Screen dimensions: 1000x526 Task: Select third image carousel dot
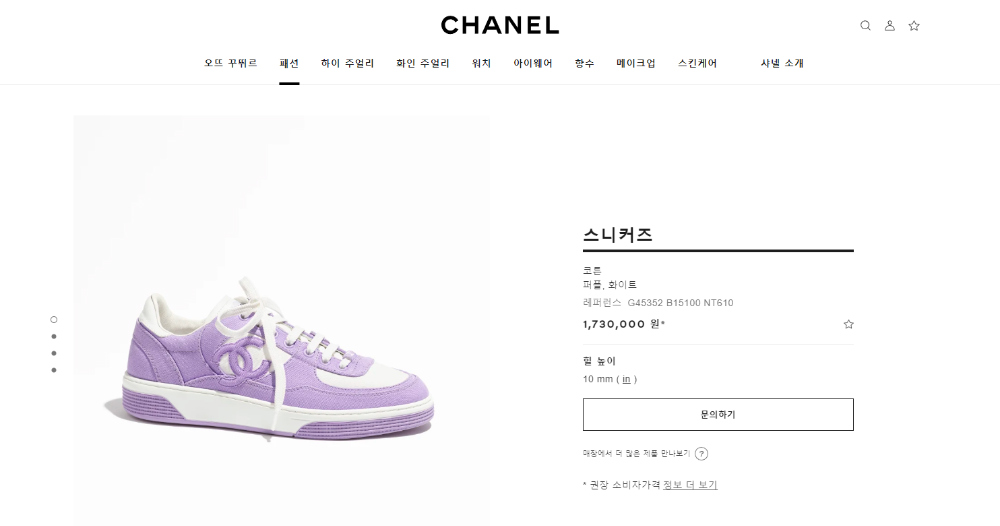54,353
